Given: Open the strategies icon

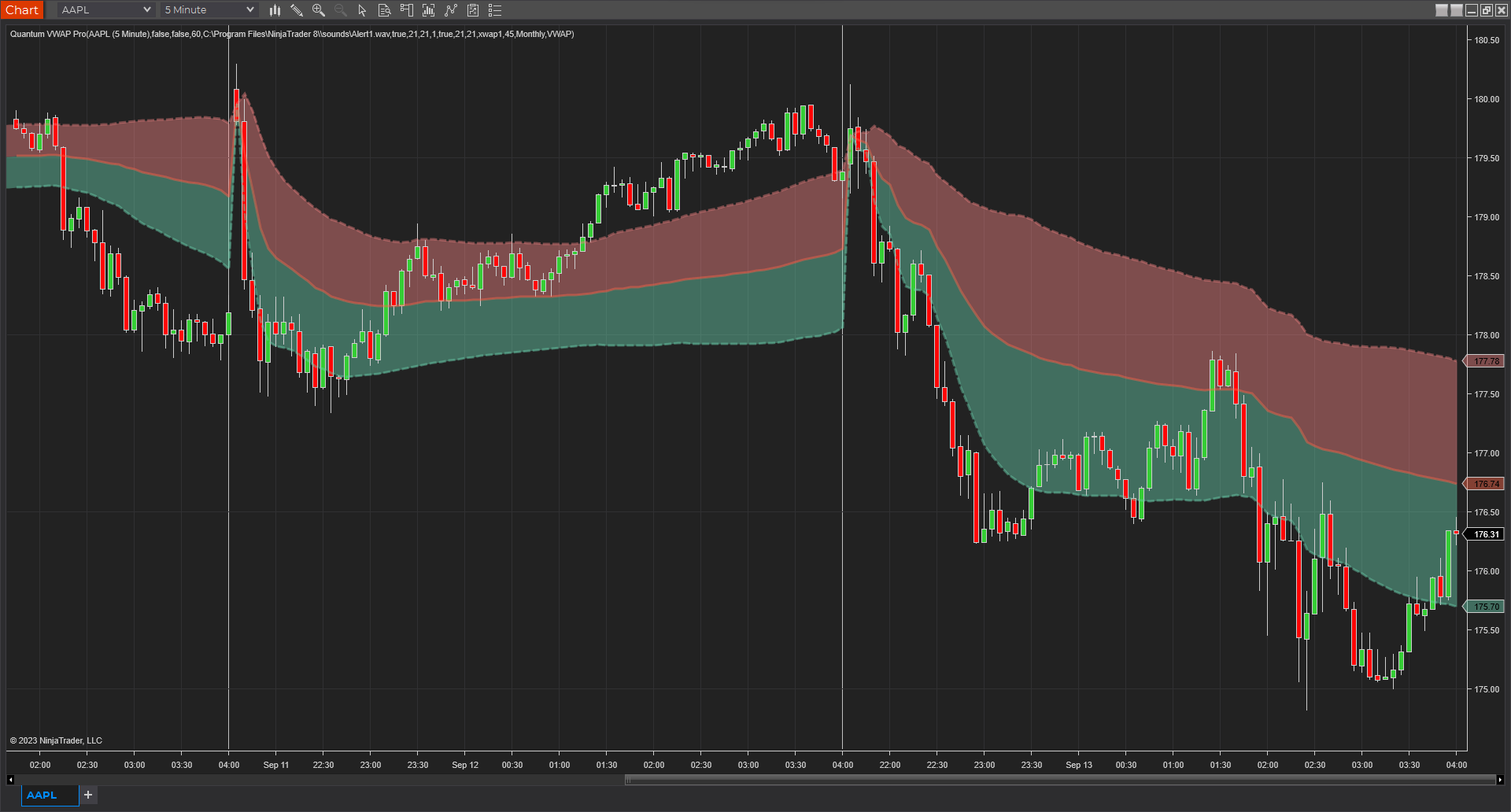Looking at the screenshot, I should (473, 10).
